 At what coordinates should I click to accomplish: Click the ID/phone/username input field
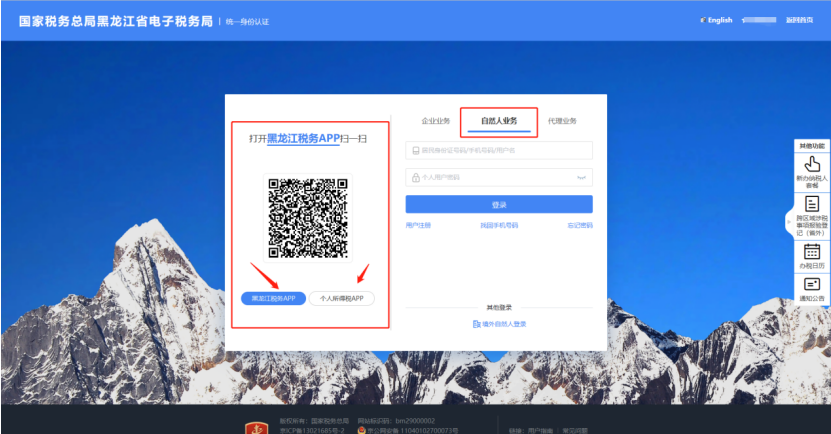499,150
